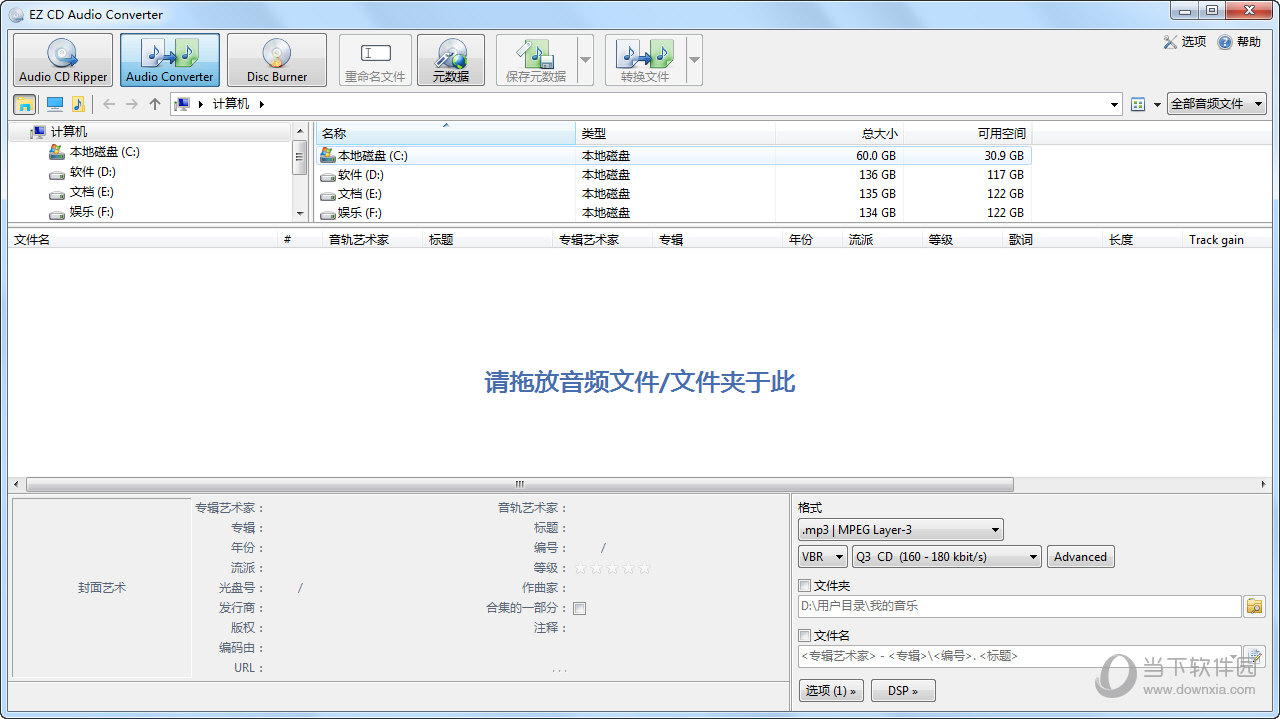The height and width of the screenshot is (719, 1280).
Task: Open the Audio CD Ripper mode
Action: (x=62, y=60)
